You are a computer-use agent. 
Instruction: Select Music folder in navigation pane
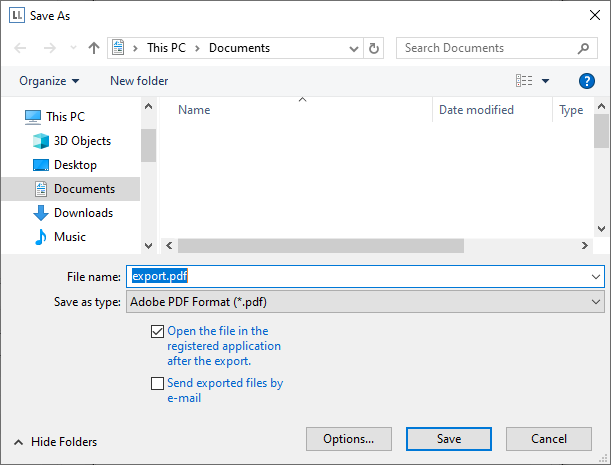coord(69,237)
